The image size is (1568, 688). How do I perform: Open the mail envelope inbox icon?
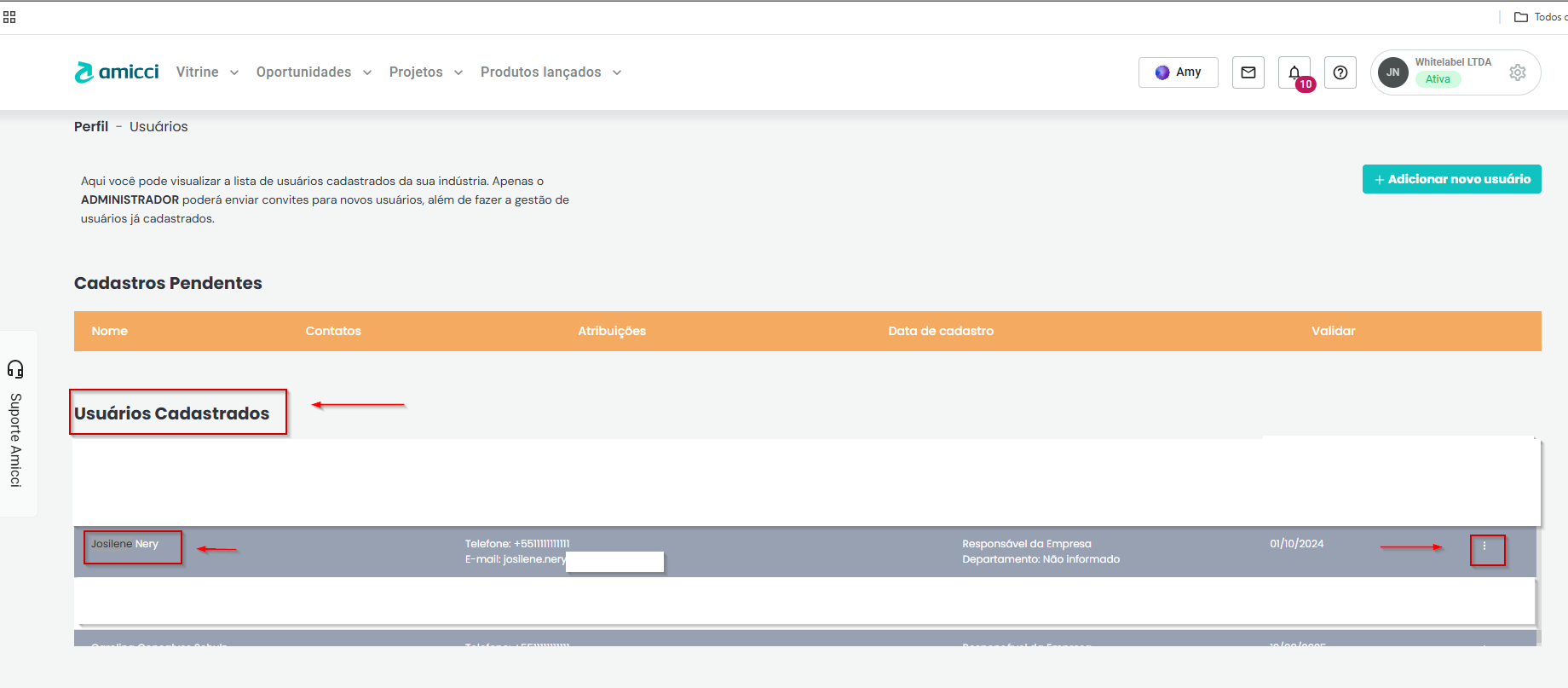click(1248, 72)
